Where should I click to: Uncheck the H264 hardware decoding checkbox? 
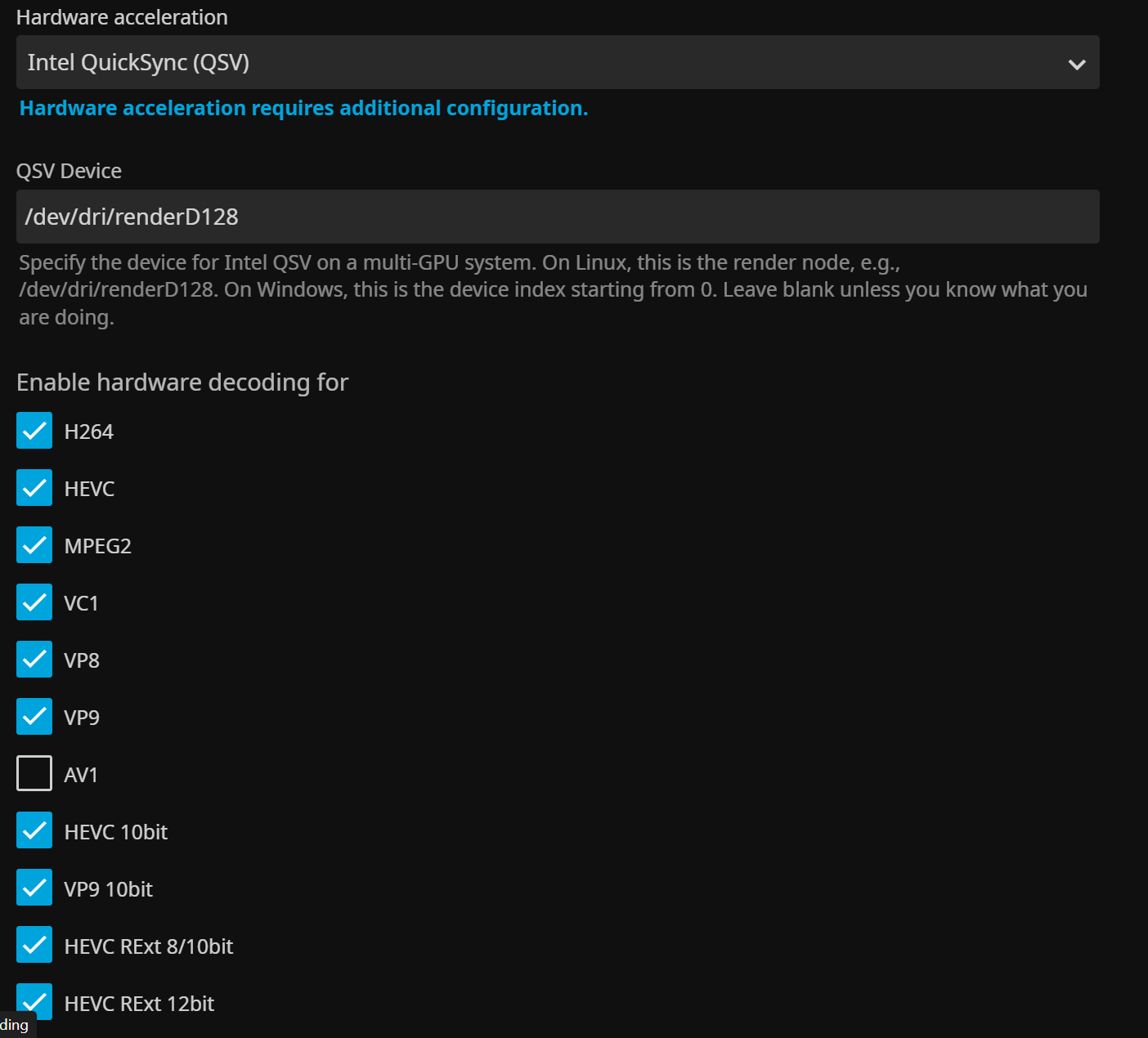[34, 431]
